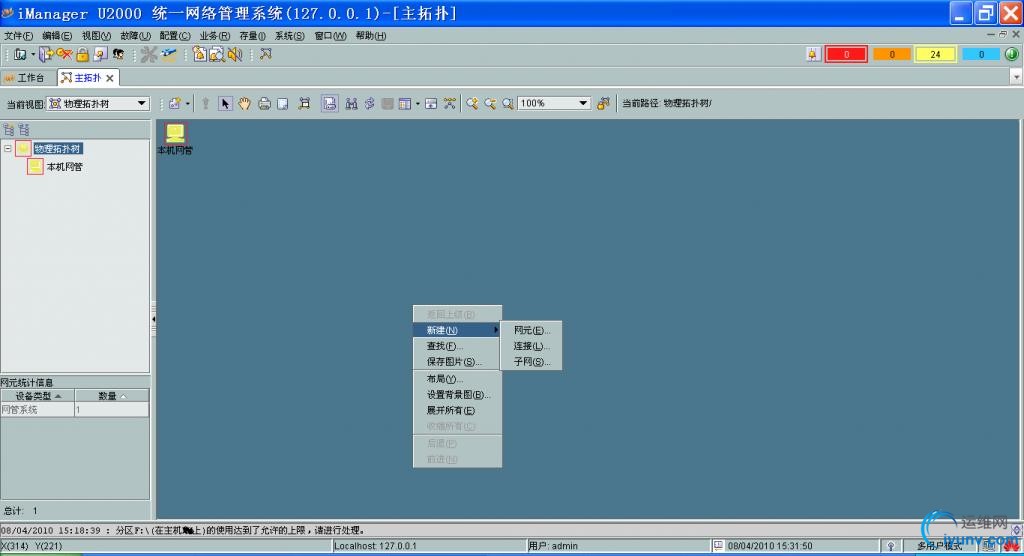Open the 配置(C) menu

(175, 36)
